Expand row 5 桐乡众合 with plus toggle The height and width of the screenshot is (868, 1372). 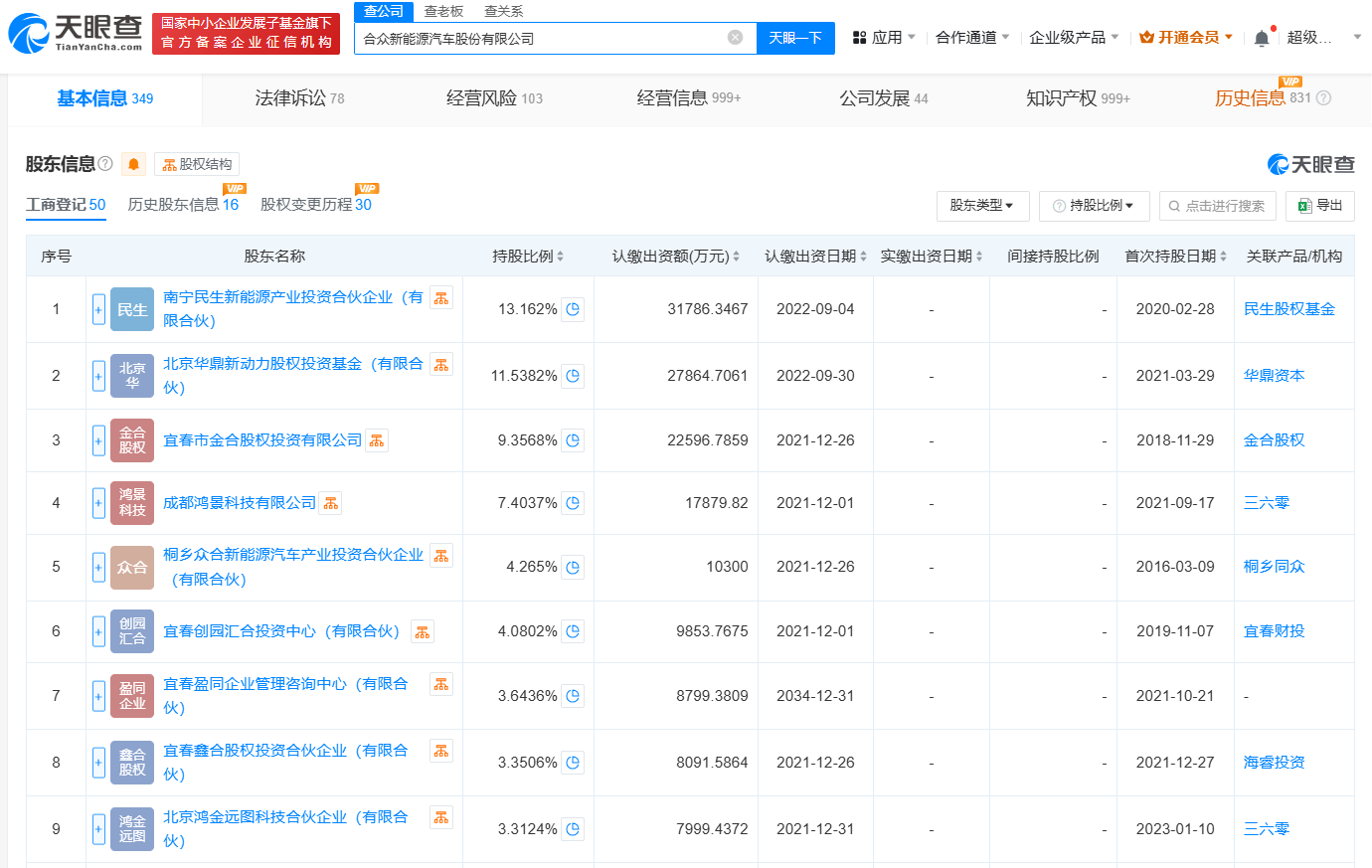[x=98, y=567]
